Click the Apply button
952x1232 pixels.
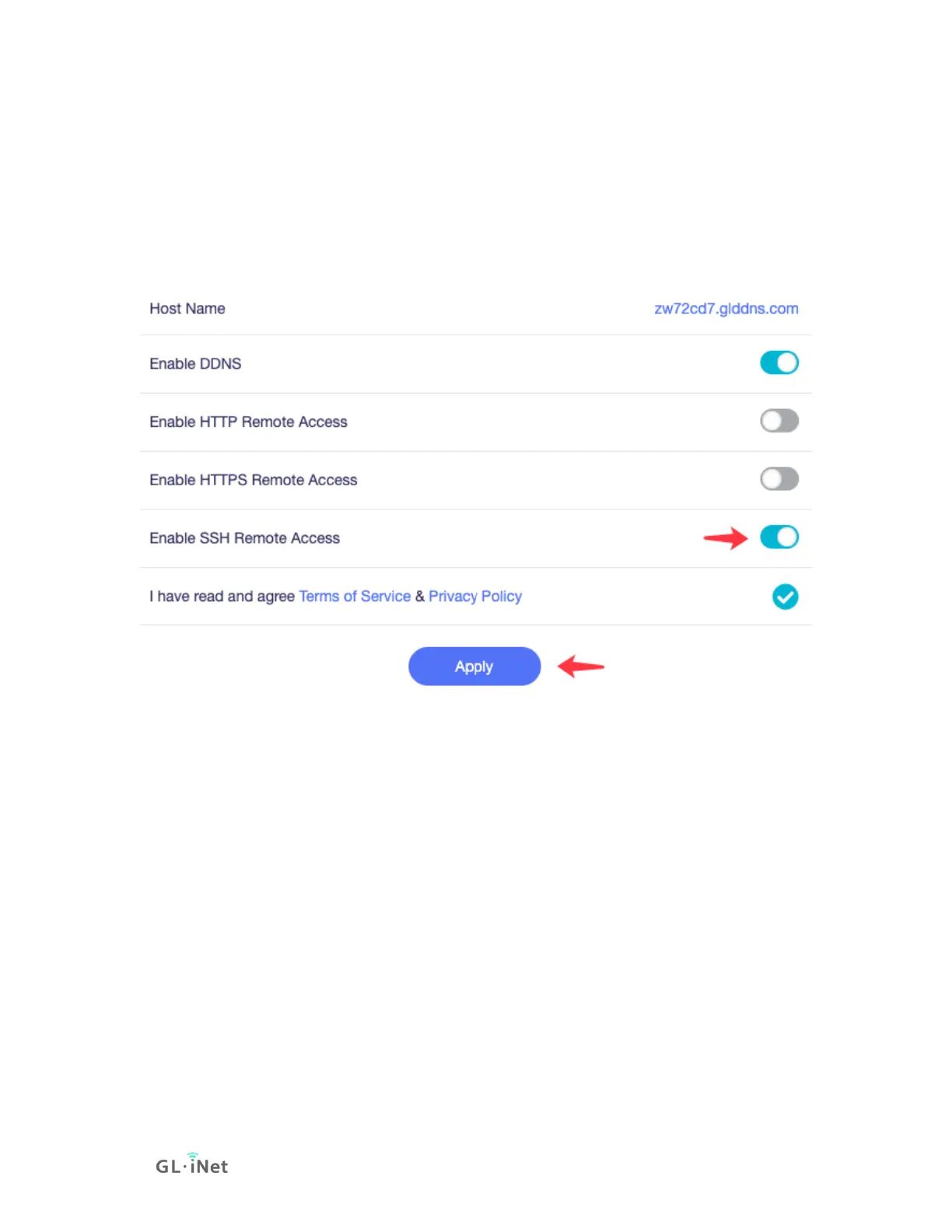474,667
